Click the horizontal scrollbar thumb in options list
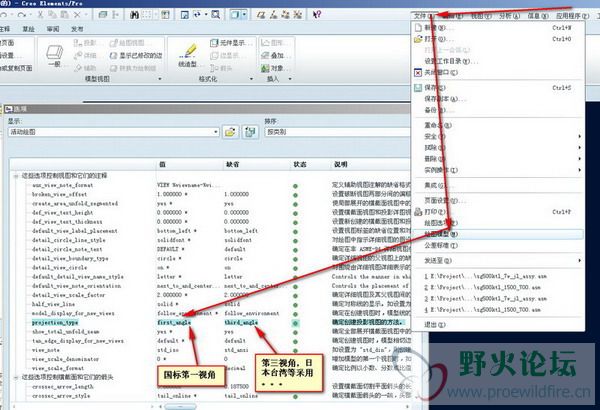 click(x=180, y=407)
